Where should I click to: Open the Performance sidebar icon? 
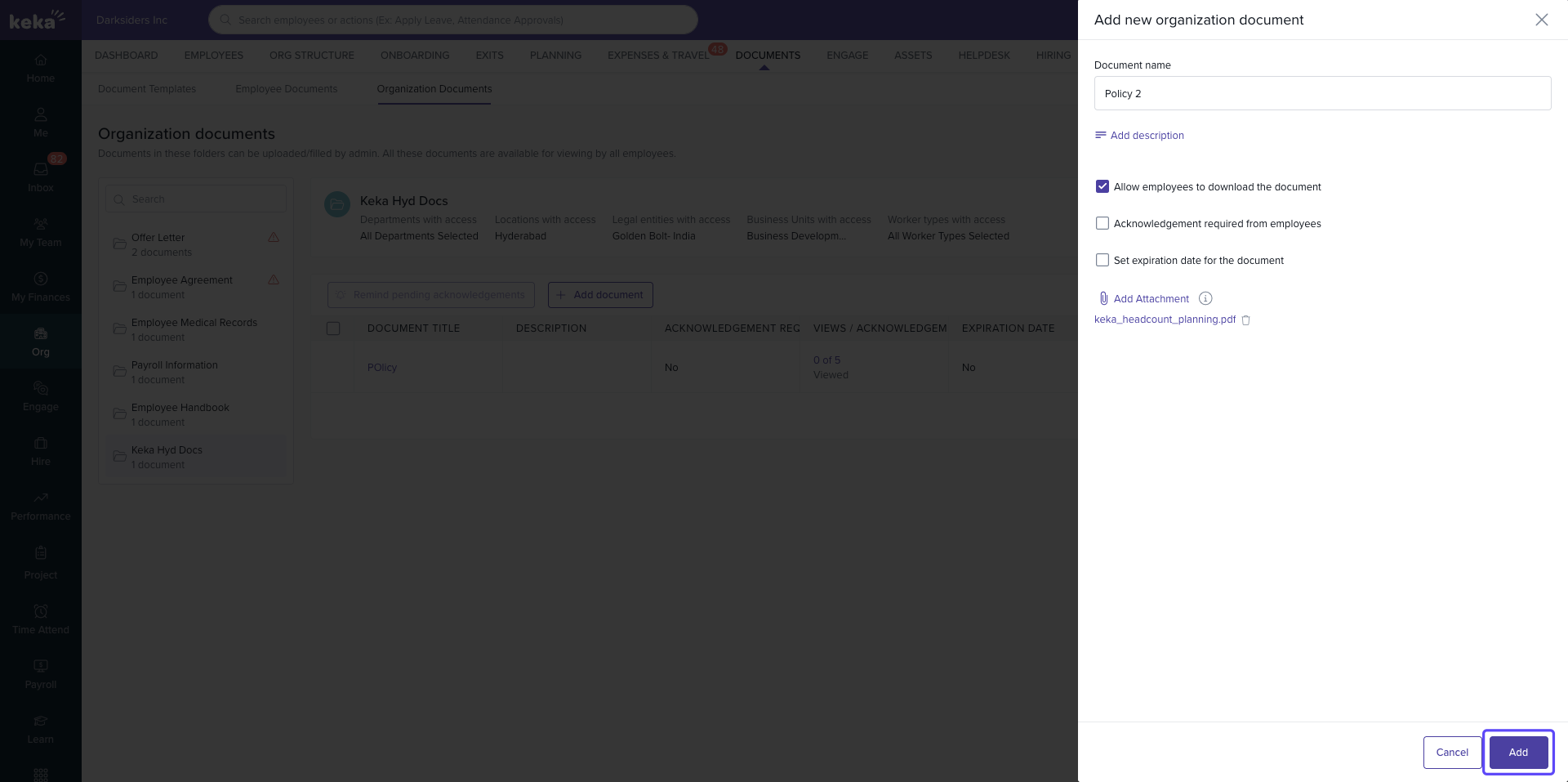[41, 498]
